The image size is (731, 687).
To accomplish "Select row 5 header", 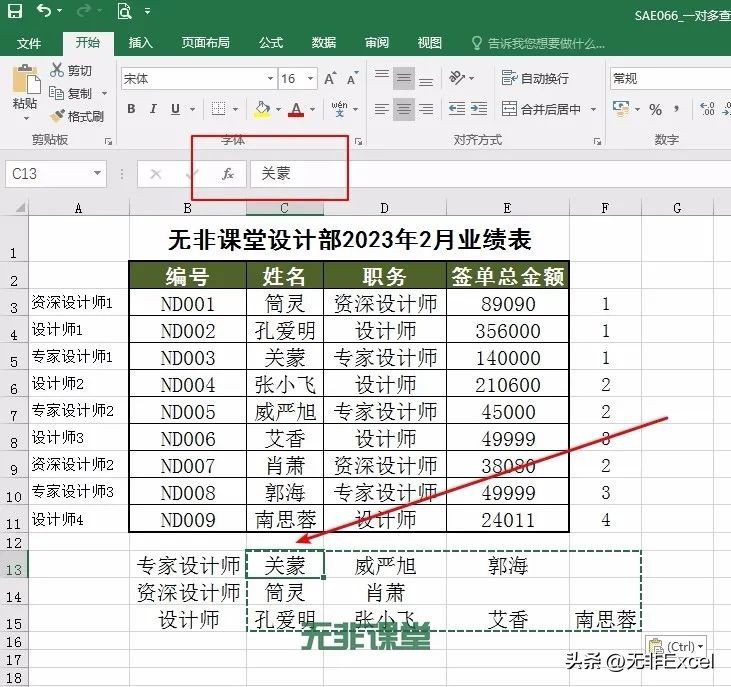I will [x=14, y=357].
